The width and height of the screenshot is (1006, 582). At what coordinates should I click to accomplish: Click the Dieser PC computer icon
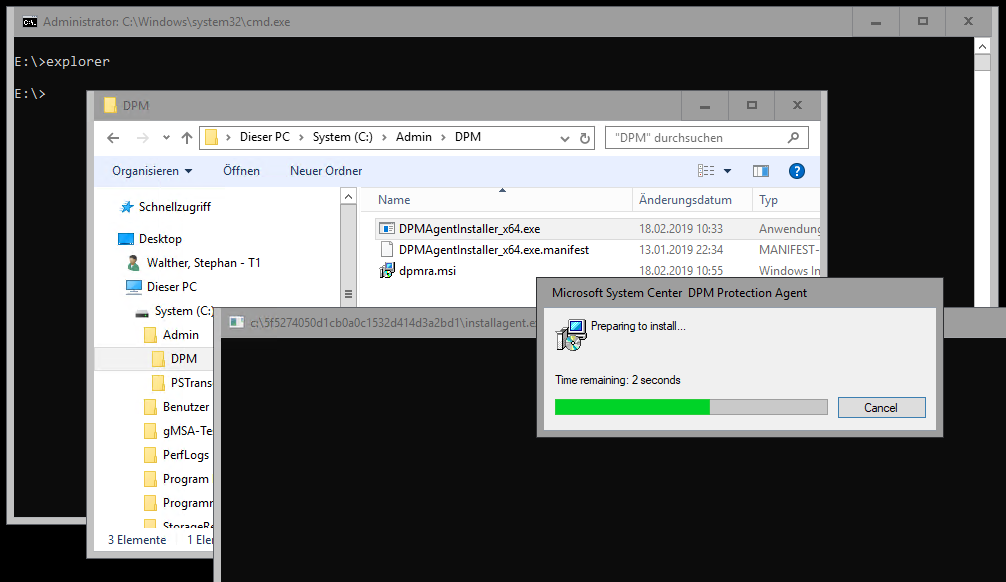pos(133,287)
